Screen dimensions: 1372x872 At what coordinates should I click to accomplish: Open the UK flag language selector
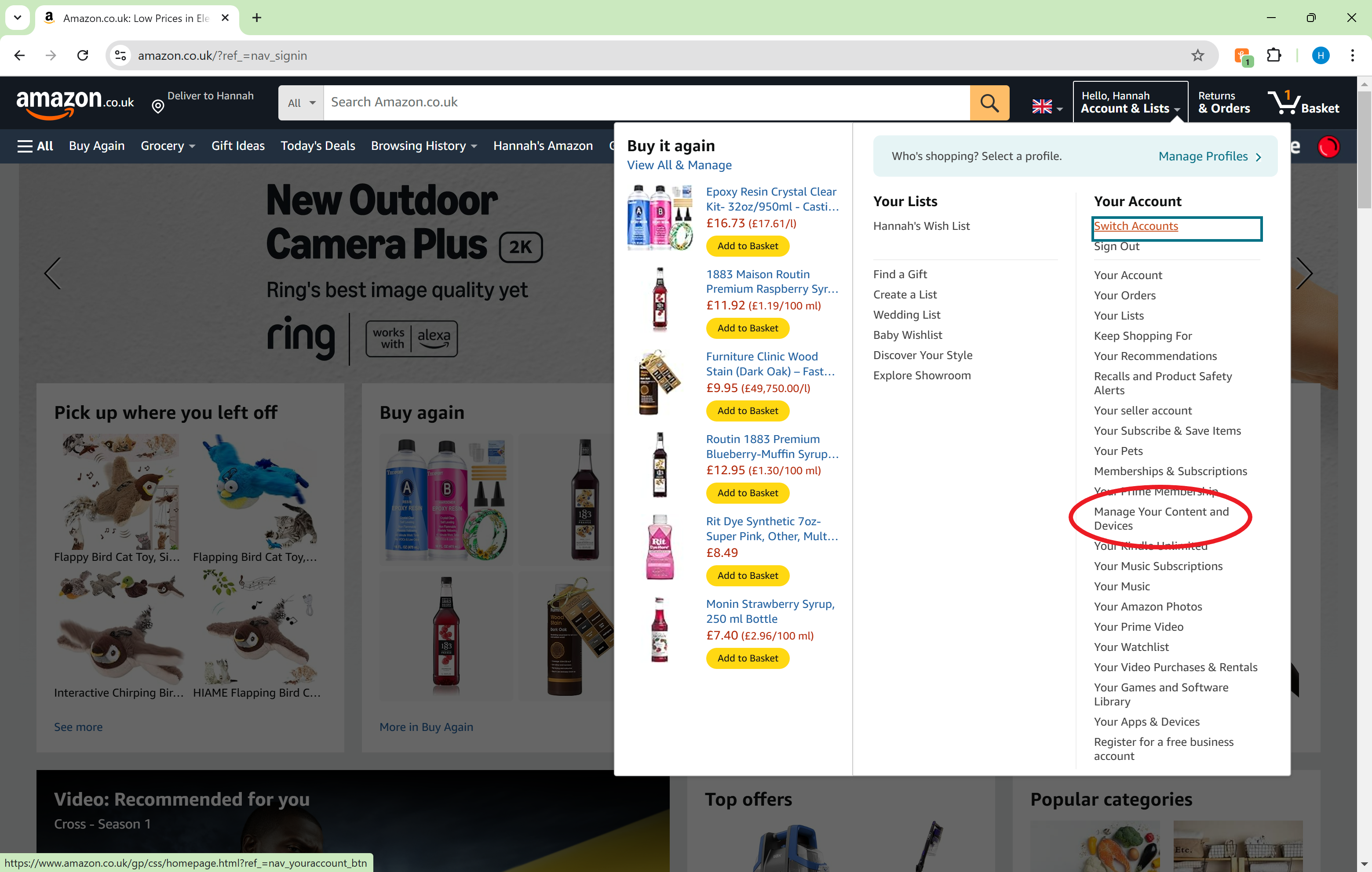pos(1047,106)
